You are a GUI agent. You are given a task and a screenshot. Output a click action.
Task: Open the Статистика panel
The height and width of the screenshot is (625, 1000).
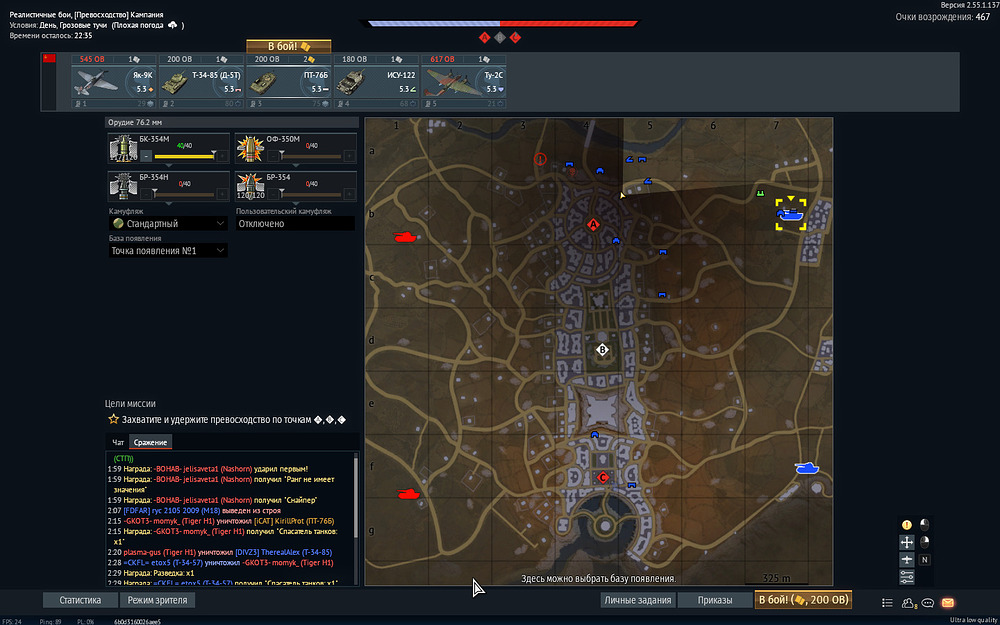coord(80,600)
